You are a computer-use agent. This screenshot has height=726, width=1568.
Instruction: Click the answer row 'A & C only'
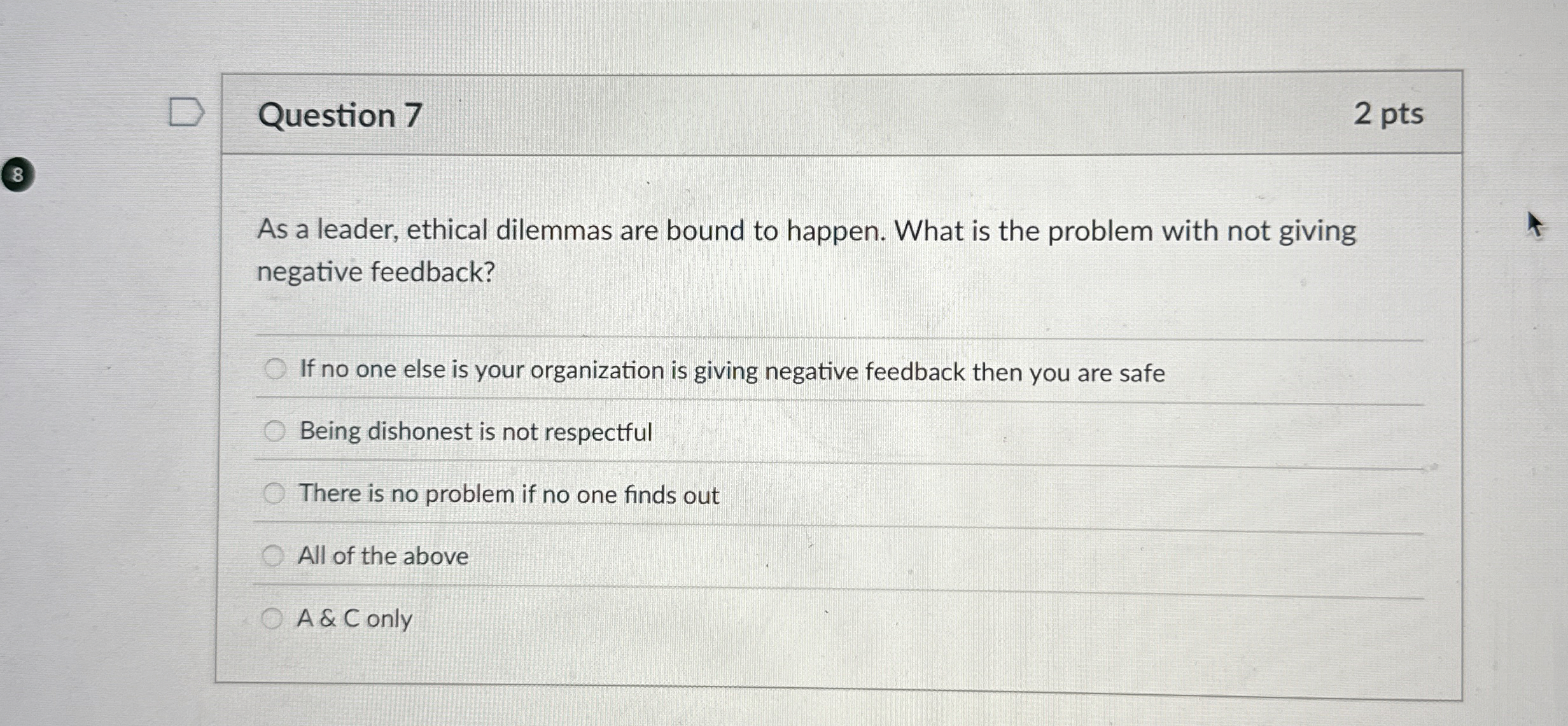(x=354, y=618)
